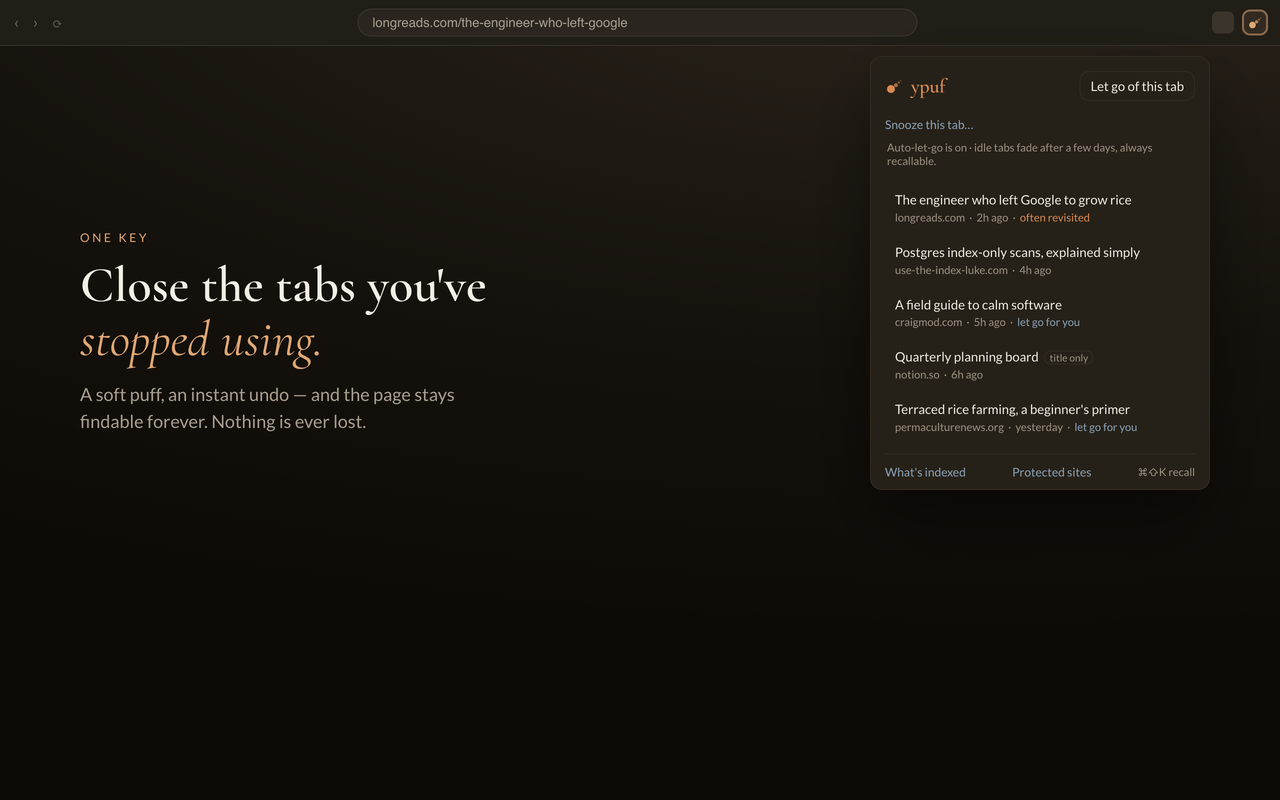Go back with the browser back arrow

click(x=16, y=23)
